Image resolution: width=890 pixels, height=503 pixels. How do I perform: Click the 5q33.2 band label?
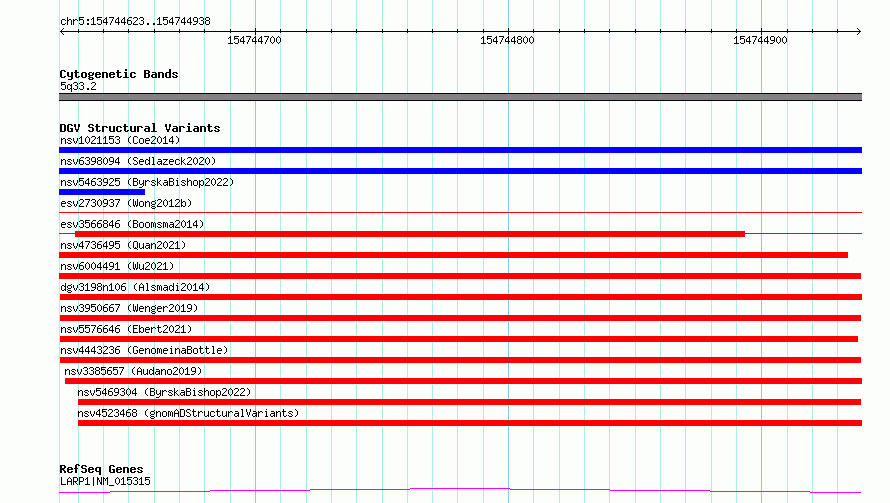tap(78, 86)
